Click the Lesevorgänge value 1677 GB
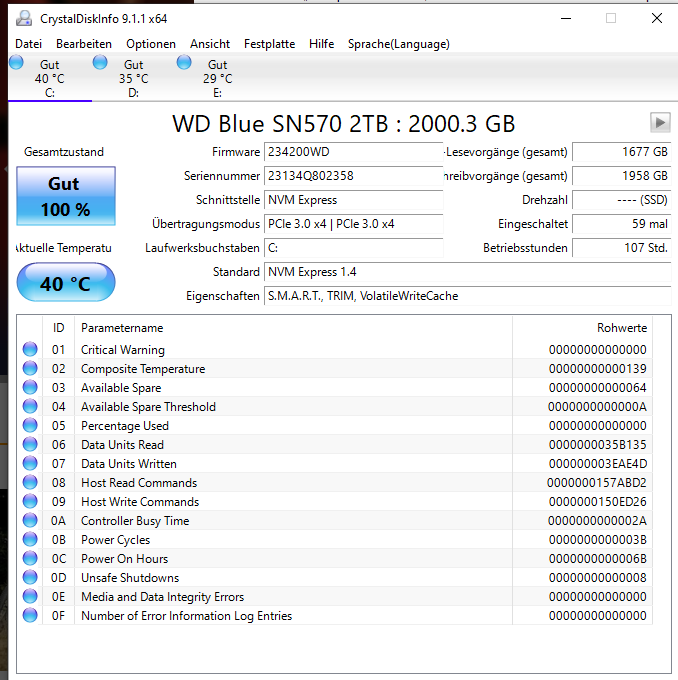 622,152
